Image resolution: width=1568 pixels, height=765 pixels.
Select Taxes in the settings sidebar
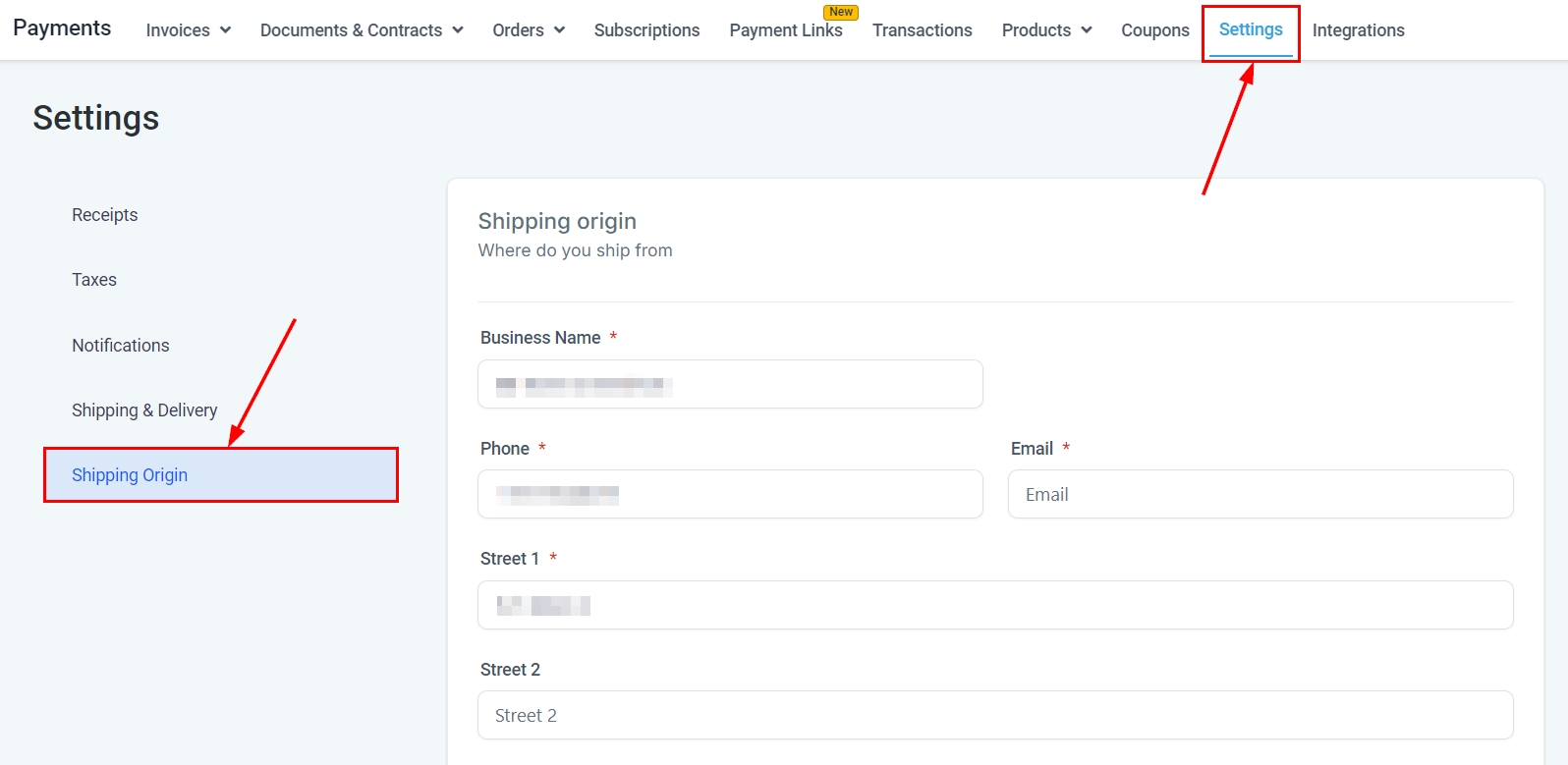click(94, 280)
